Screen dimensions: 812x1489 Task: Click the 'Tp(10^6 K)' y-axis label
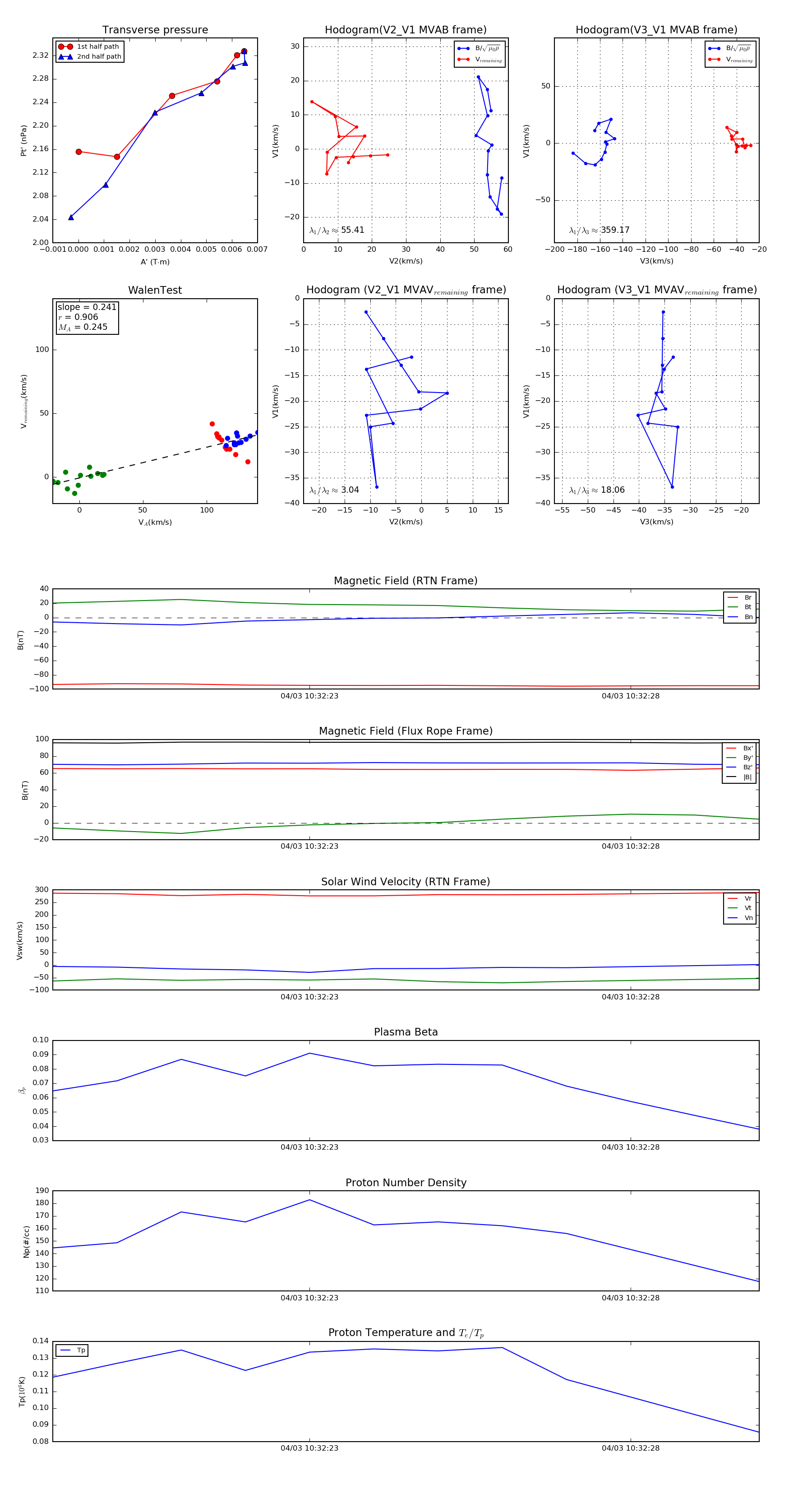pos(22,1392)
